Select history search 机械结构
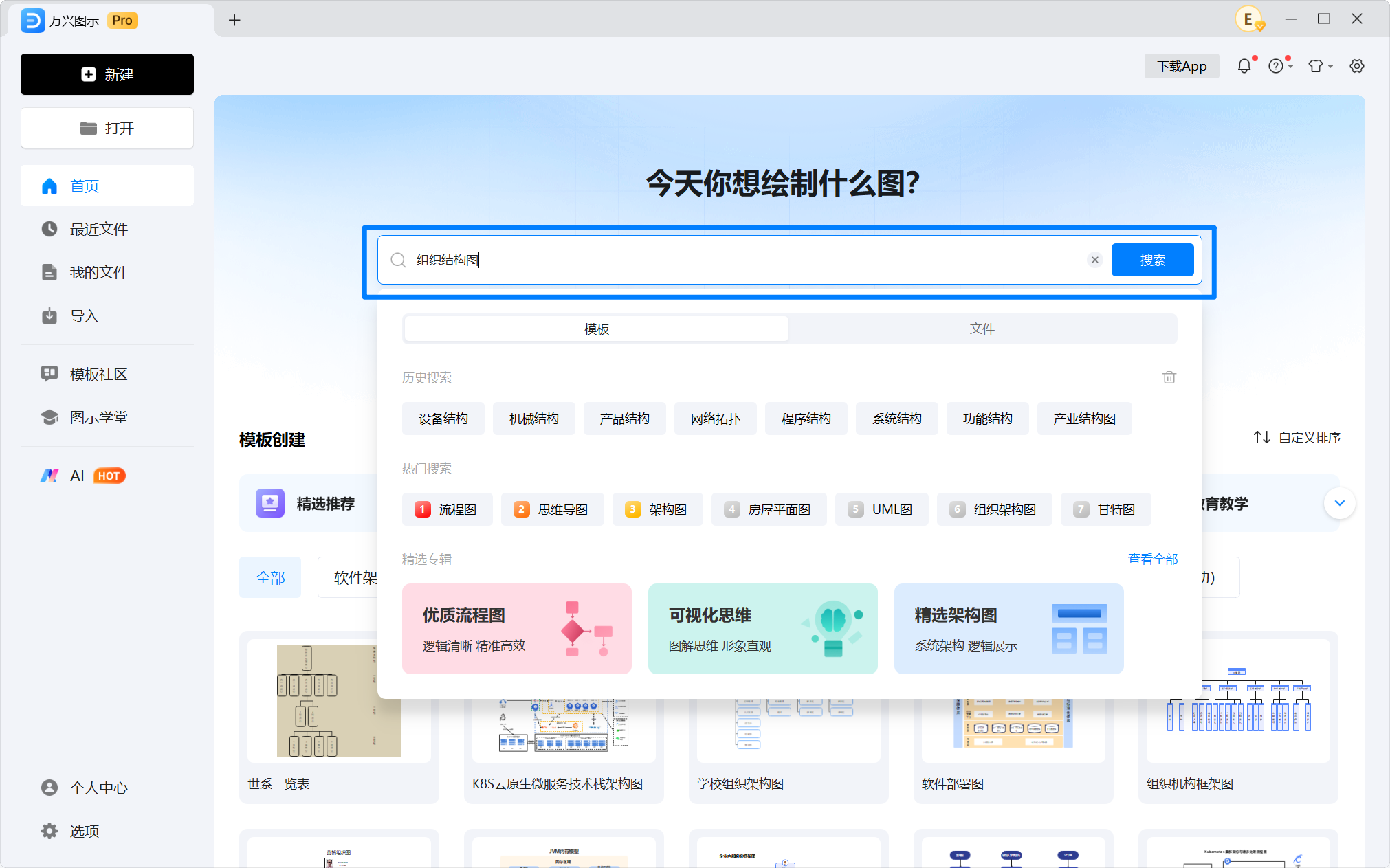 pyautogui.click(x=534, y=419)
